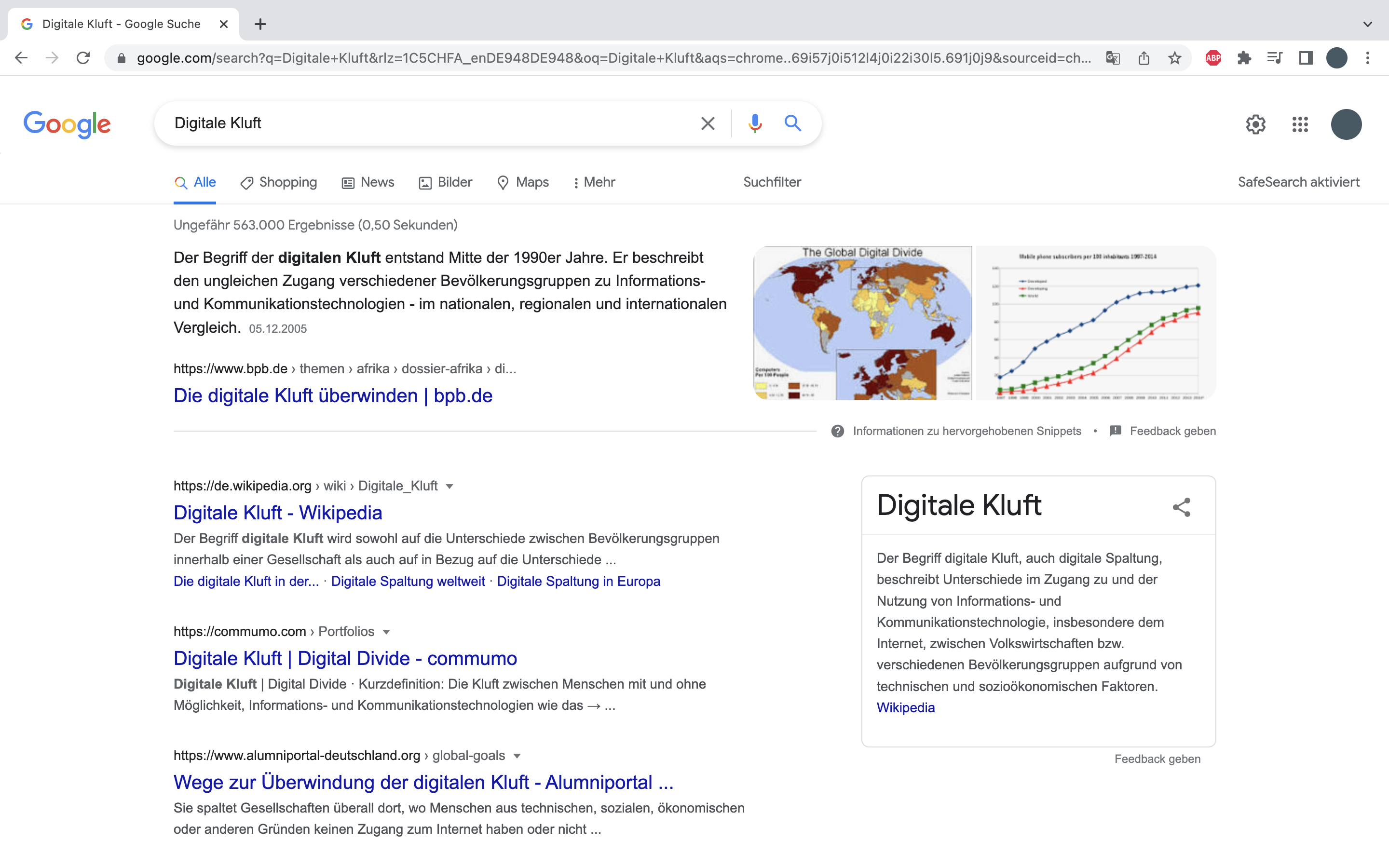Click the Digitale Kluft knowledge panel title
Viewport: 1389px width, 868px height.
[958, 505]
